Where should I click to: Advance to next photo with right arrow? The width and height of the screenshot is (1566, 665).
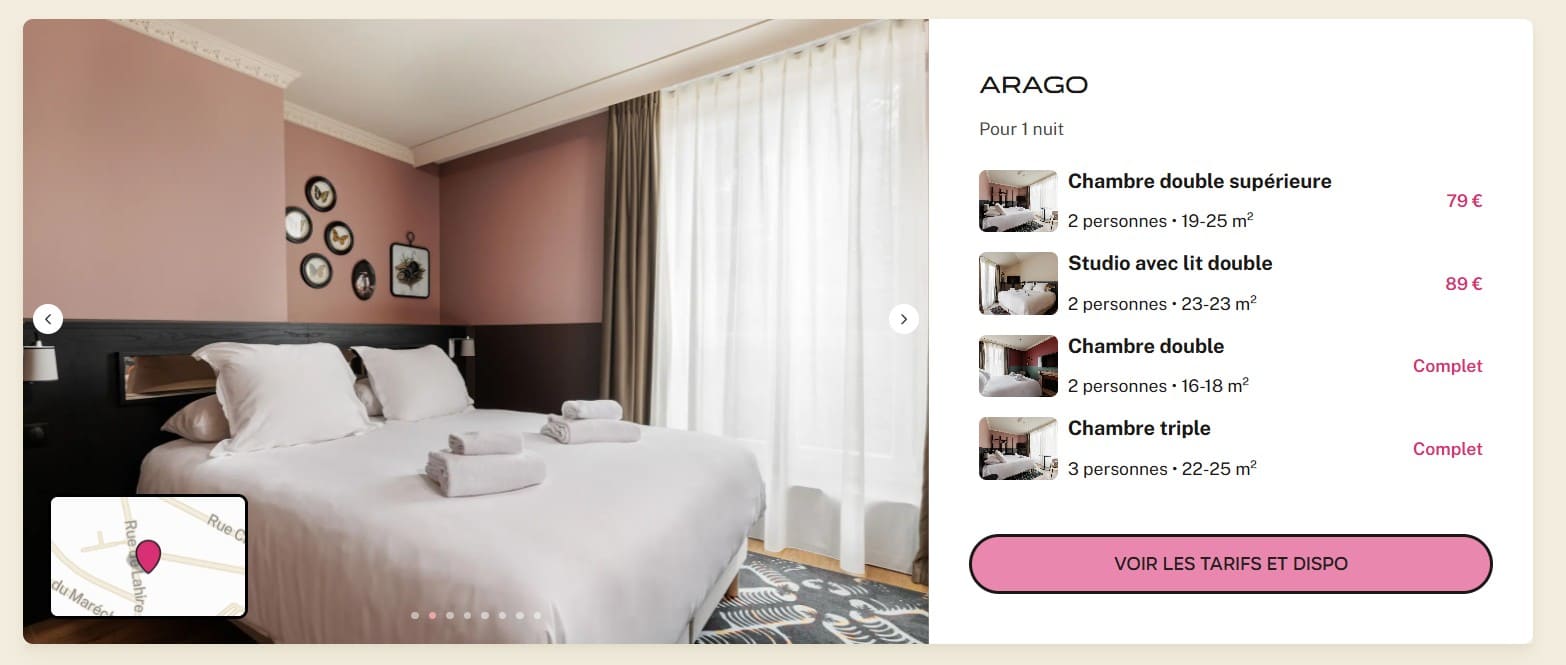tap(904, 319)
